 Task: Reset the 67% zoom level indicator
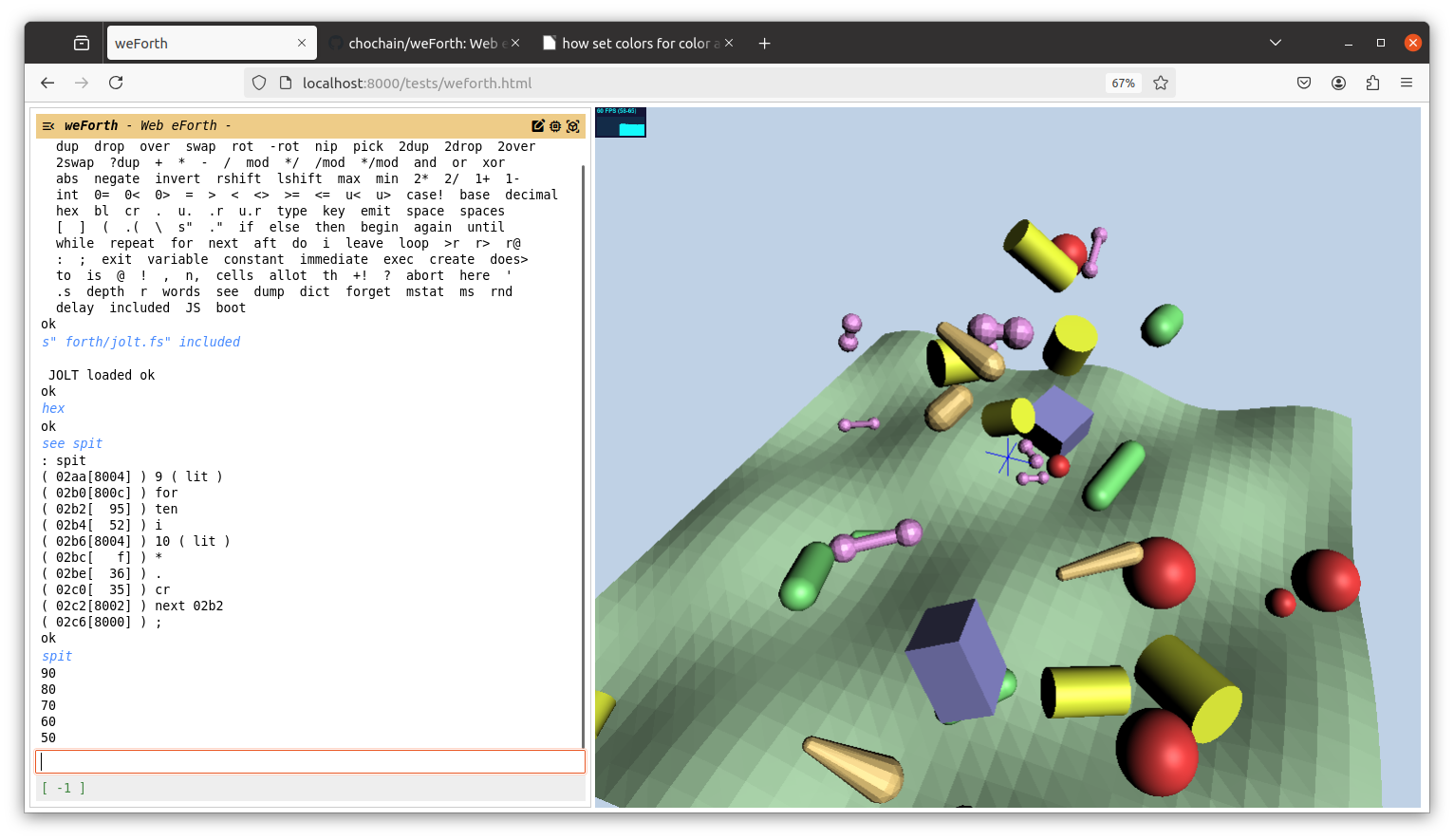(1123, 84)
